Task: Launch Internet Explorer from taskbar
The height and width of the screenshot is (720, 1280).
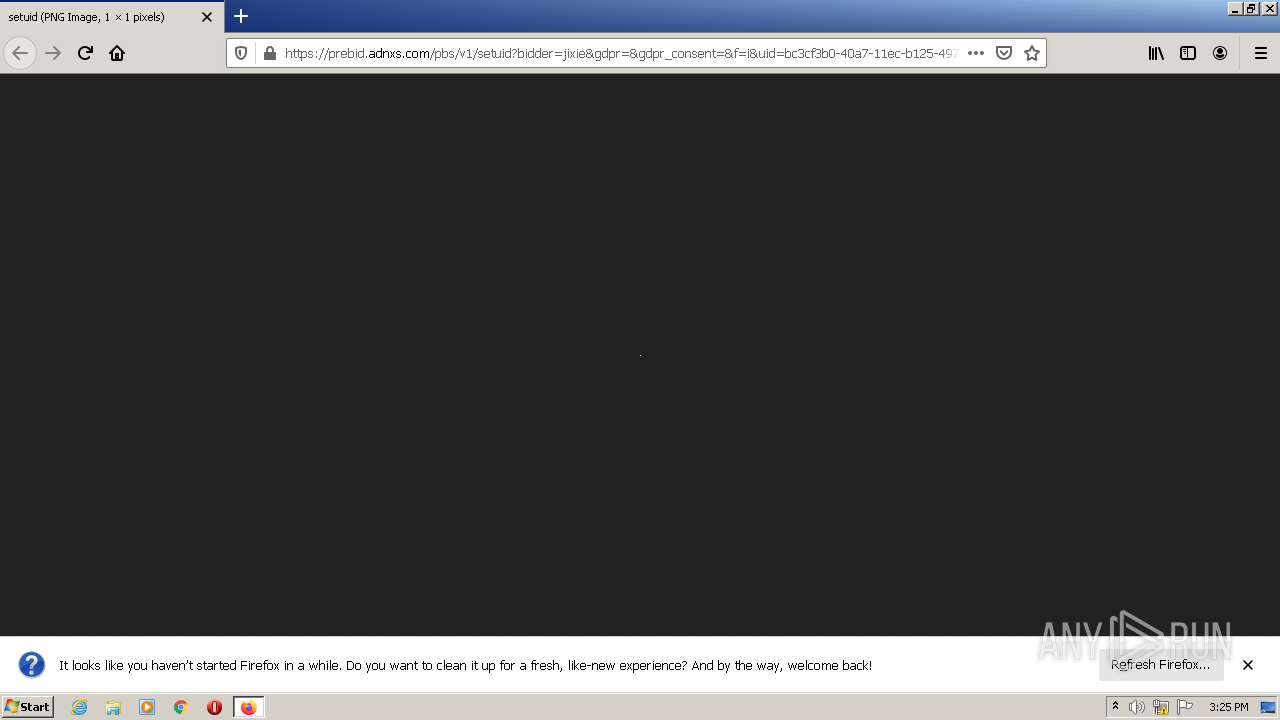Action: (x=80, y=707)
